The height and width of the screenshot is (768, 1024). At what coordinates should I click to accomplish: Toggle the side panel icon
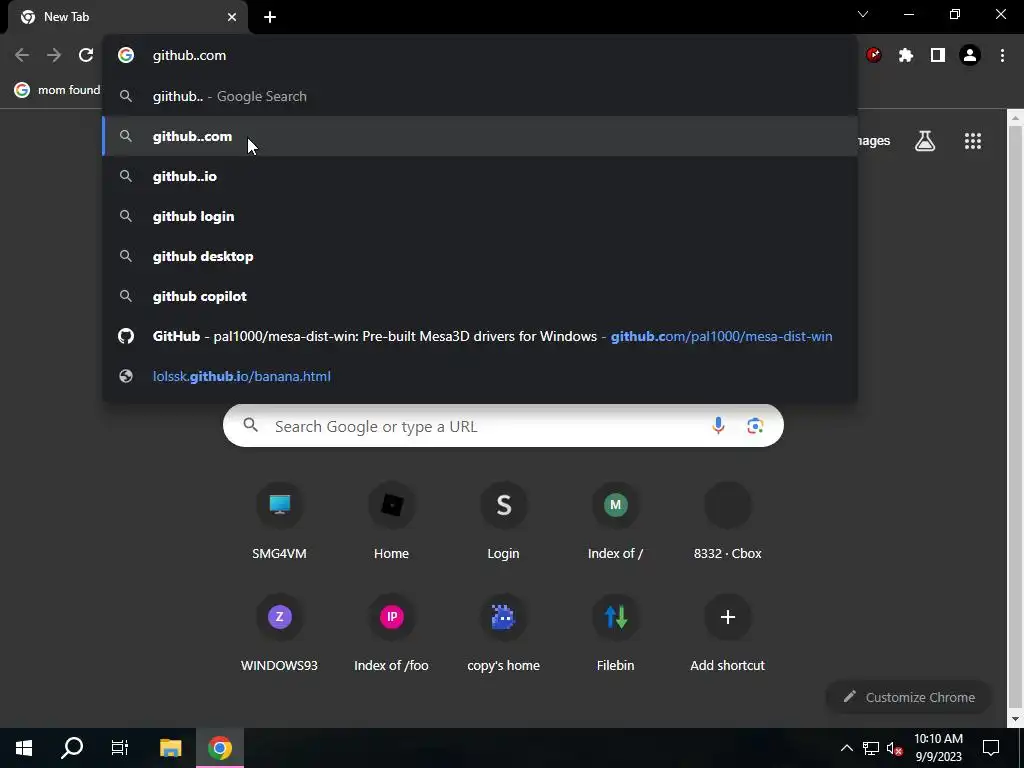(x=938, y=56)
